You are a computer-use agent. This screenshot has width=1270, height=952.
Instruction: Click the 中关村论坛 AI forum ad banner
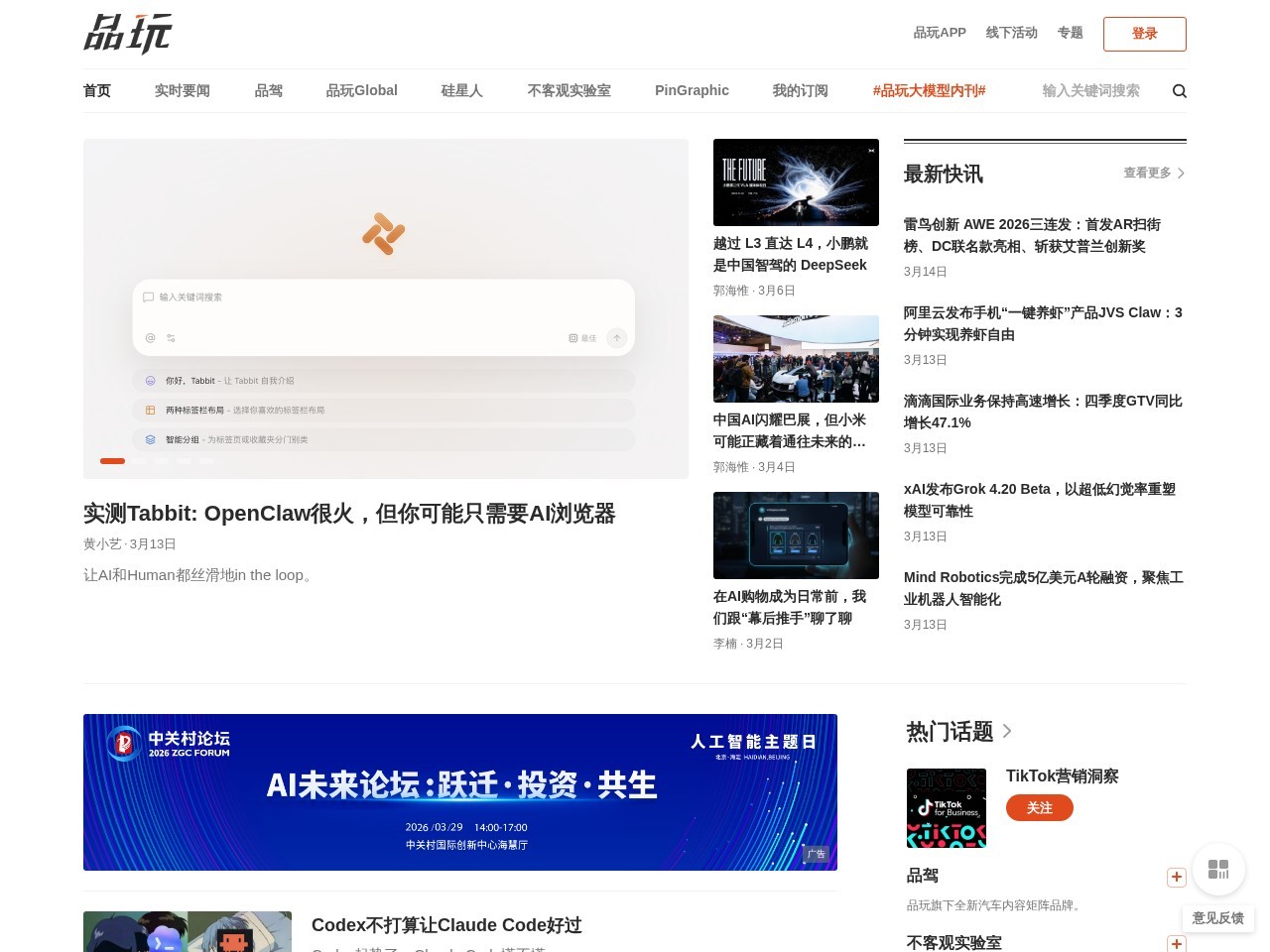point(460,792)
